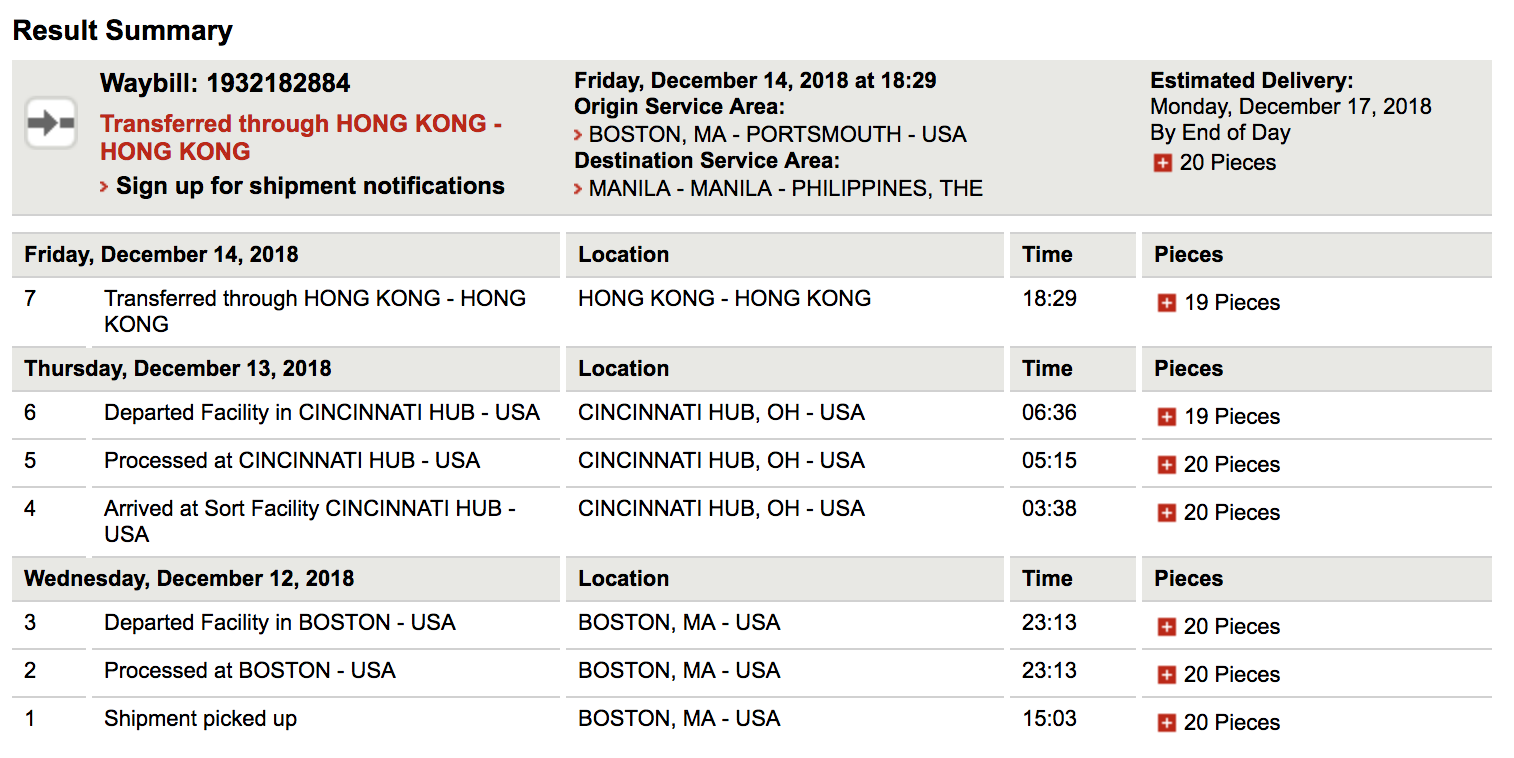Click the Estimated Delivery date text
This screenshot has width=1514, height=758.
pos(1290,106)
